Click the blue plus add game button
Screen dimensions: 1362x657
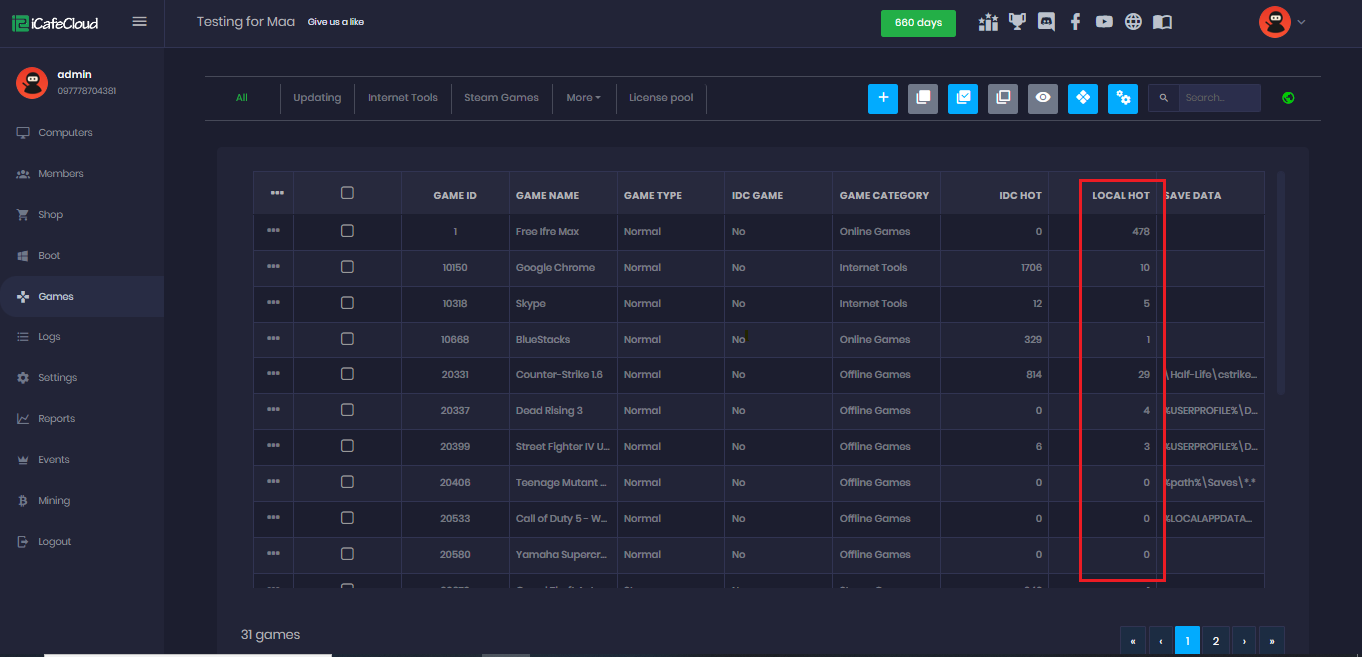pos(883,98)
